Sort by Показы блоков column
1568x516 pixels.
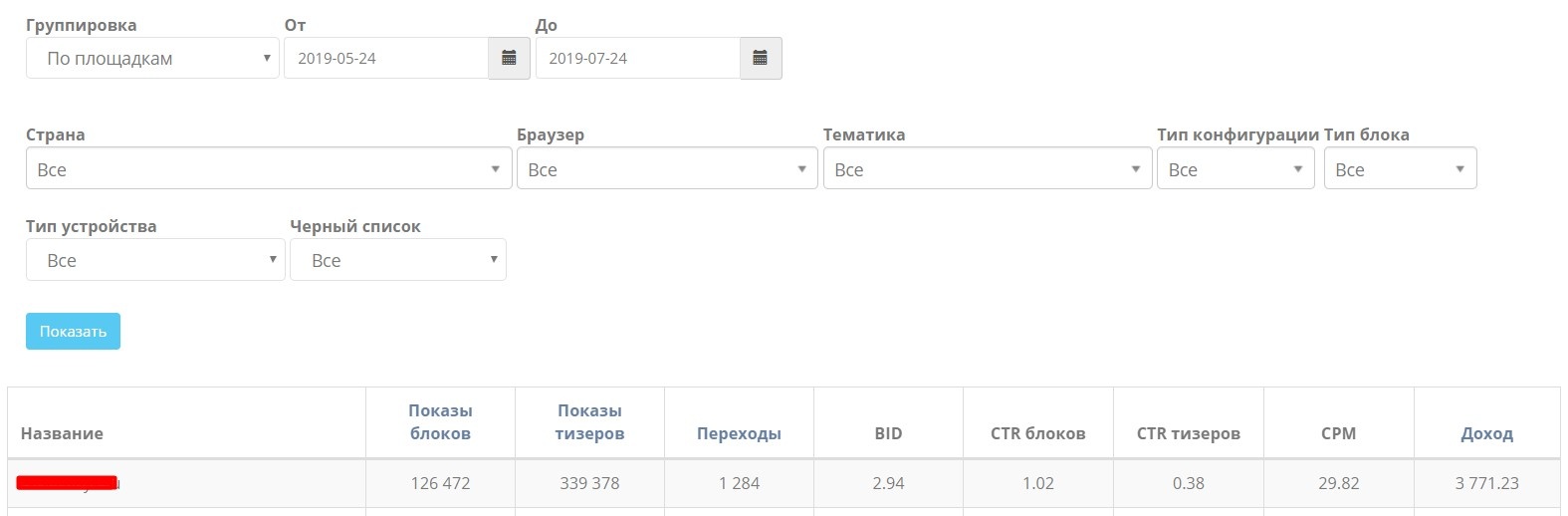point(440,422)
